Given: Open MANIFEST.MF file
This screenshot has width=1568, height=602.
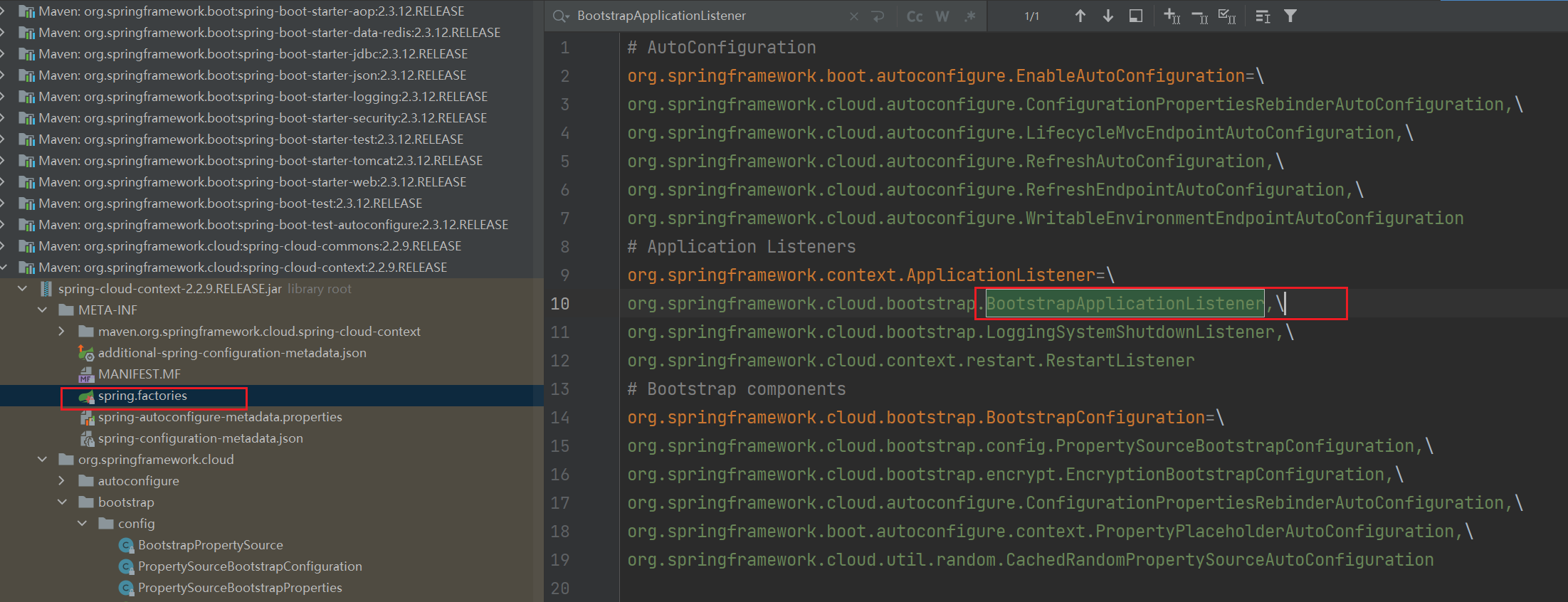Looking at the screenshot, I should click(x=139, y=374).
